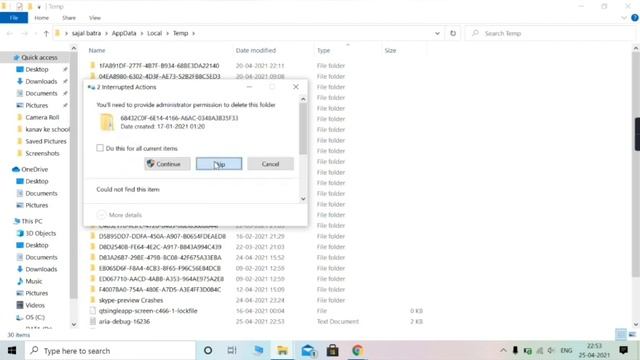Screen dimensions: 640x360
Task: Open OneDrive in navigation pane
Action: pyautogui.click(x=34, y=169)
